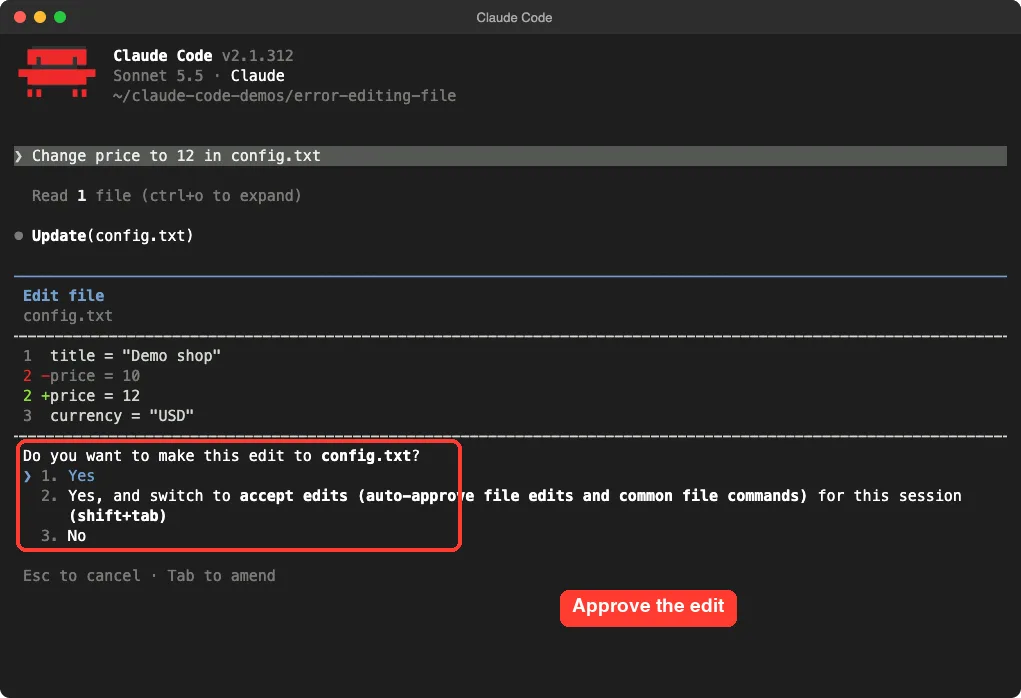
Task: Click diff line 'title = "Demo shop"'
Action: pyautogui.click(x=135, y=356)
